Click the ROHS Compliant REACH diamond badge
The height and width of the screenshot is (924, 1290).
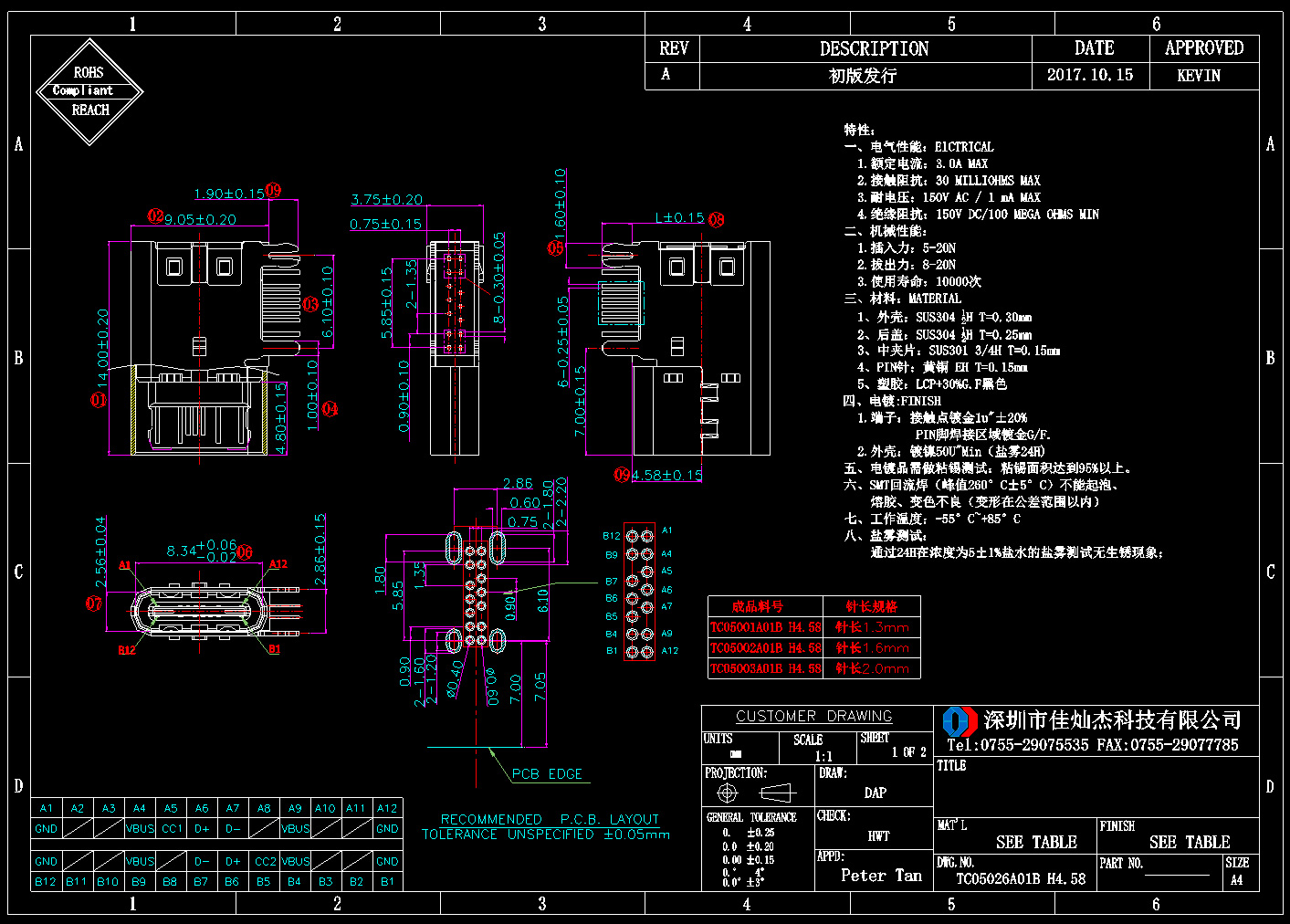tap(89, 91)
